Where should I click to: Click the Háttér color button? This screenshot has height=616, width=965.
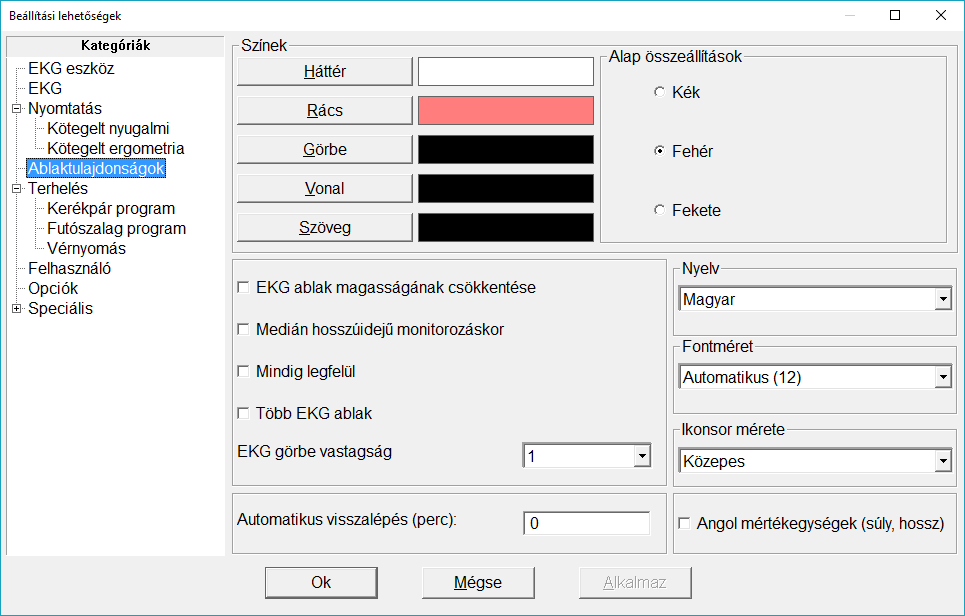pos(325,71)
